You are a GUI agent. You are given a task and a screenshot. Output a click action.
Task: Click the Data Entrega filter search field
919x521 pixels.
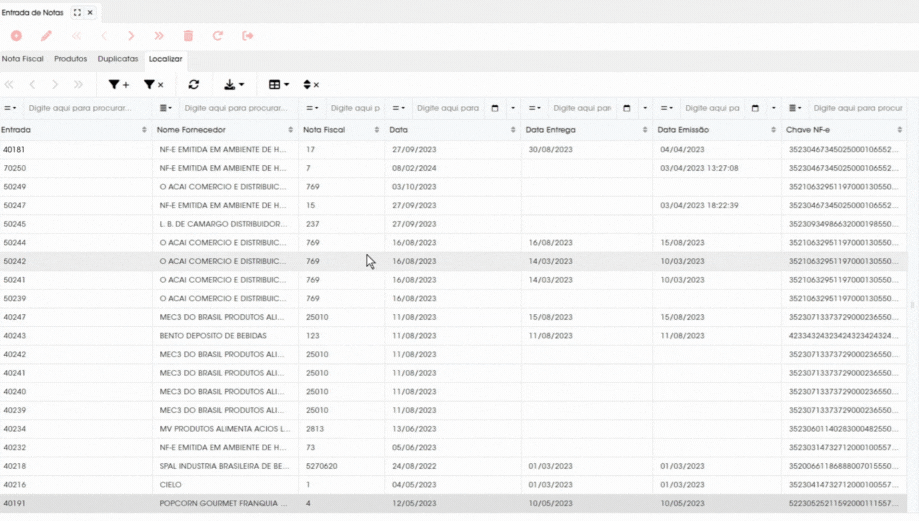(x=582, y=108)
